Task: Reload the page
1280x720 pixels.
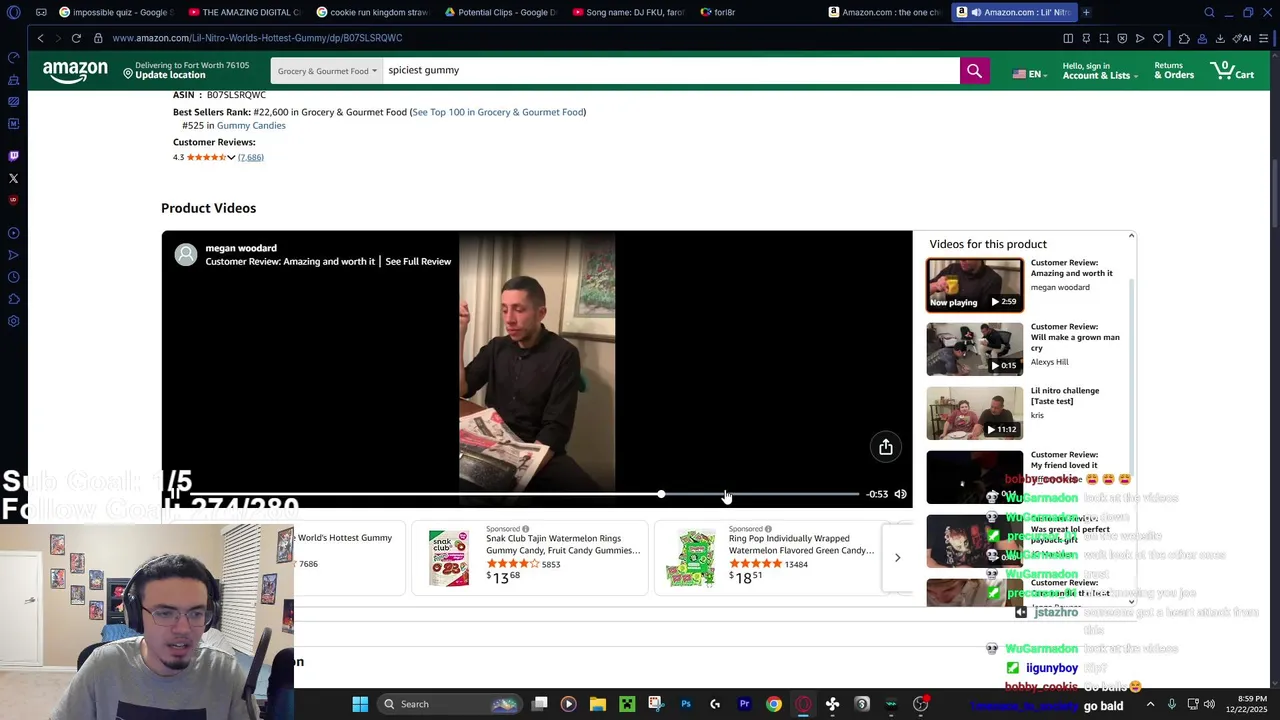Action: 76,38
